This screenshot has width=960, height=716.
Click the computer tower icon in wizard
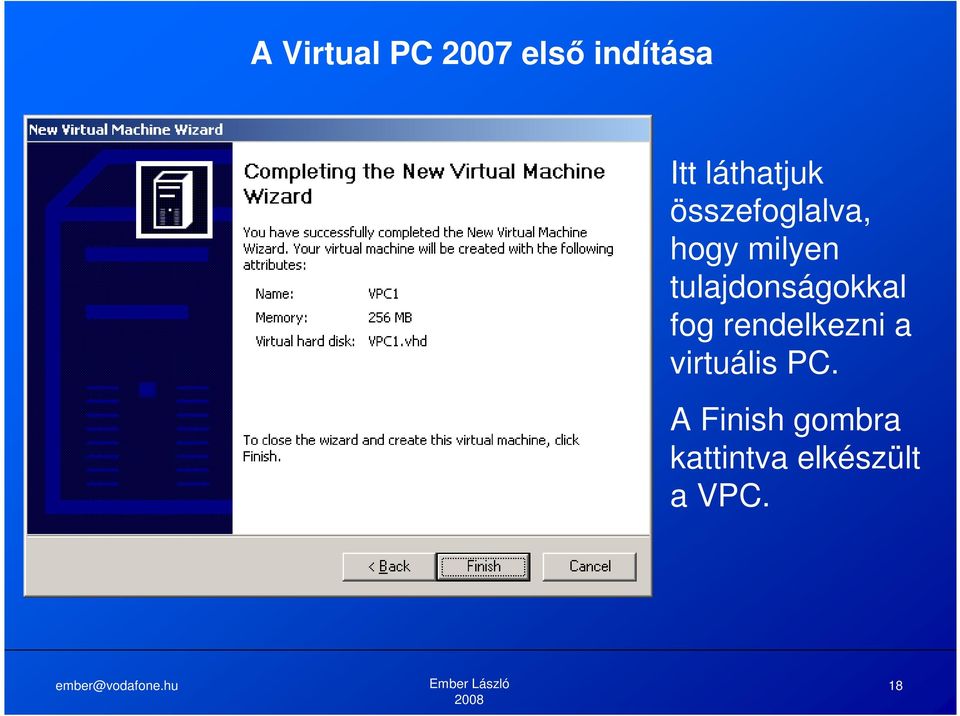click(x=174, y=200)
